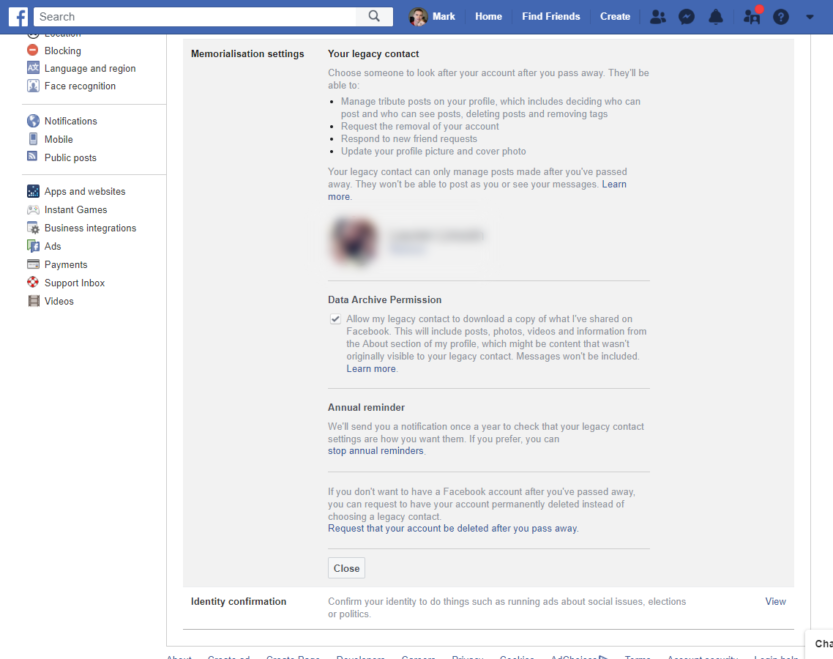The width and height of the screenshot is (833, 659).
Task: Select Face recognition settings label
Action: pos(80,86)
